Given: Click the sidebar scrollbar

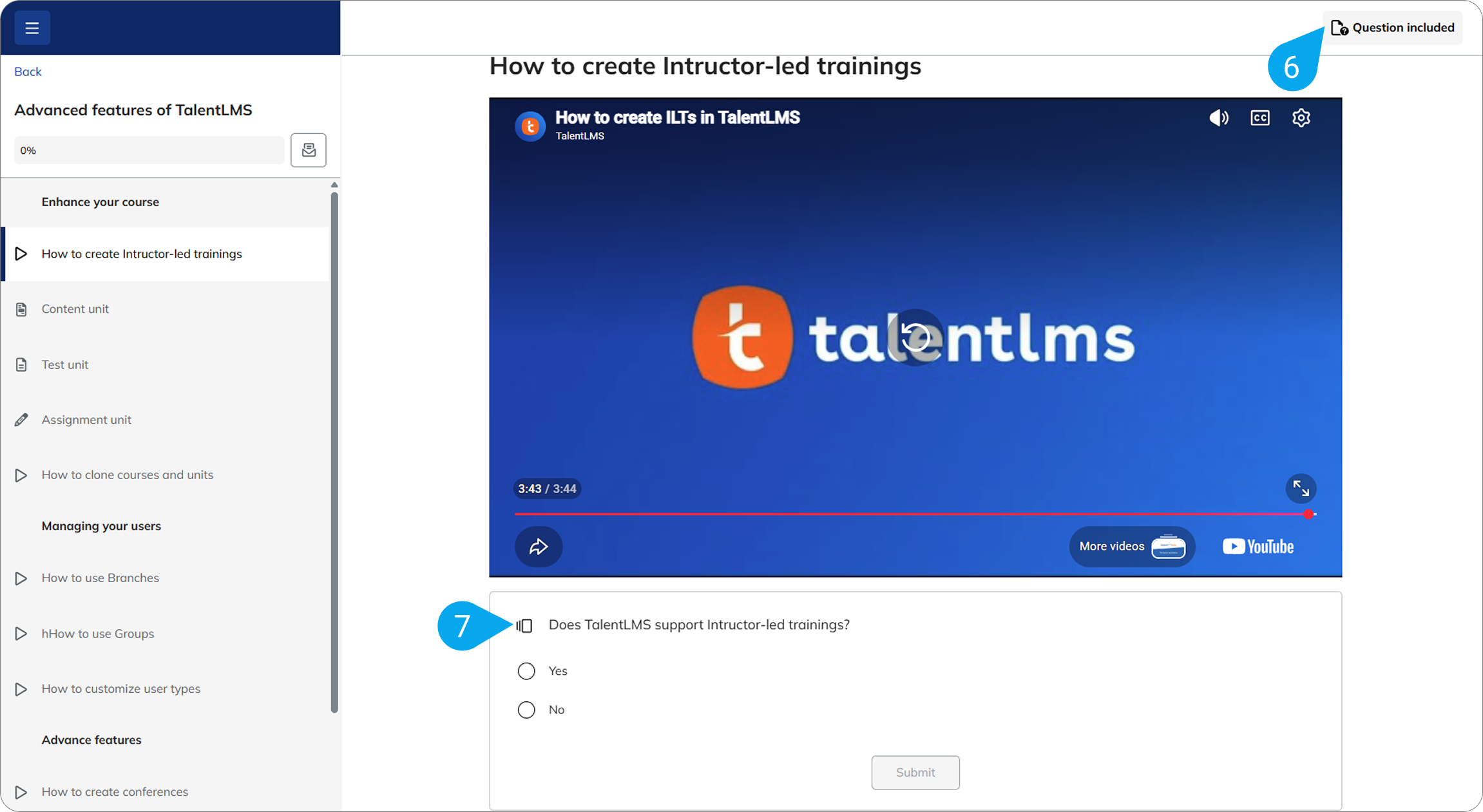Looking at the screenshot, I should click(334, 453).
